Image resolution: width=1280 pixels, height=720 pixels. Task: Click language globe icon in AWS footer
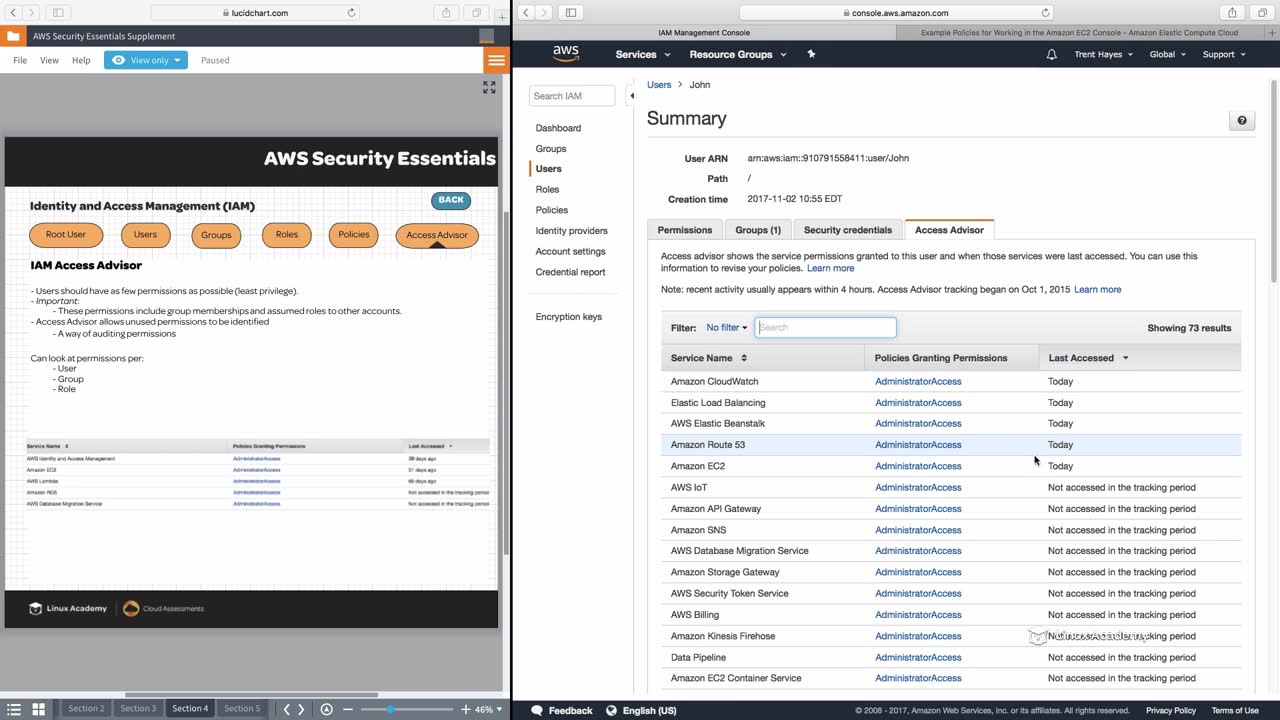coord(612,711)
